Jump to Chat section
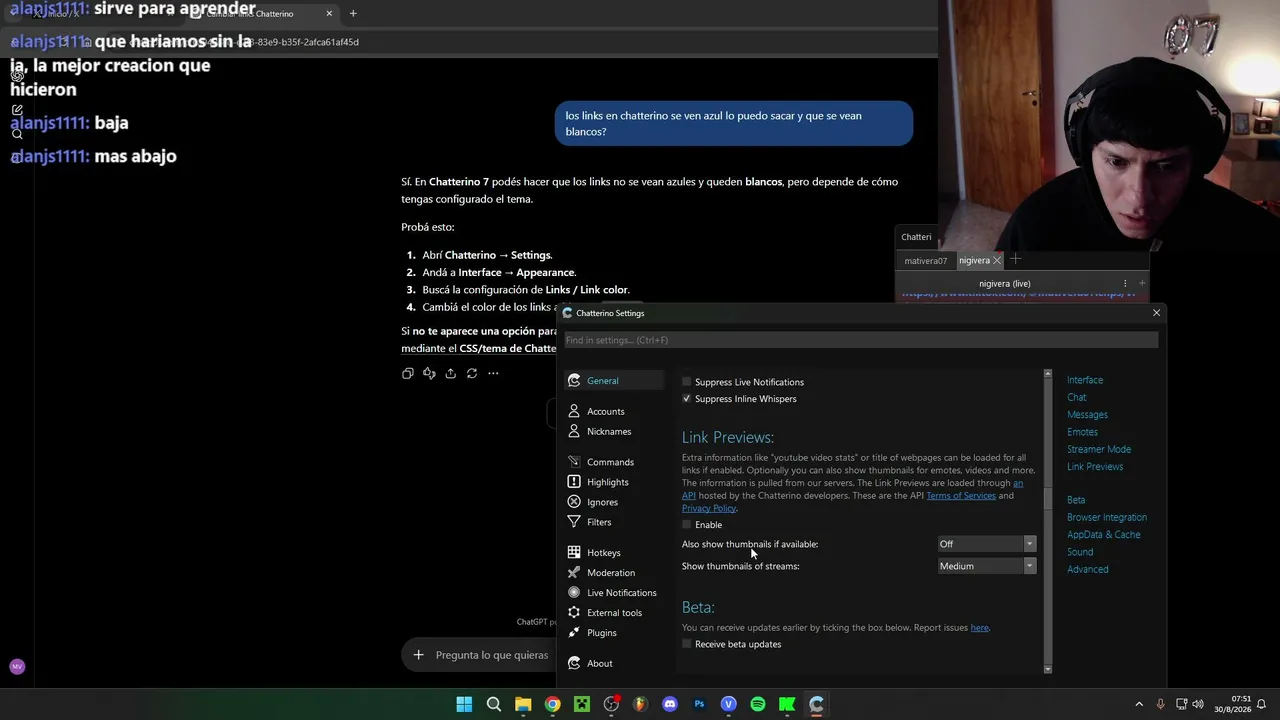The width and height of the screenshot is (1280, 720). (1077, 398)
